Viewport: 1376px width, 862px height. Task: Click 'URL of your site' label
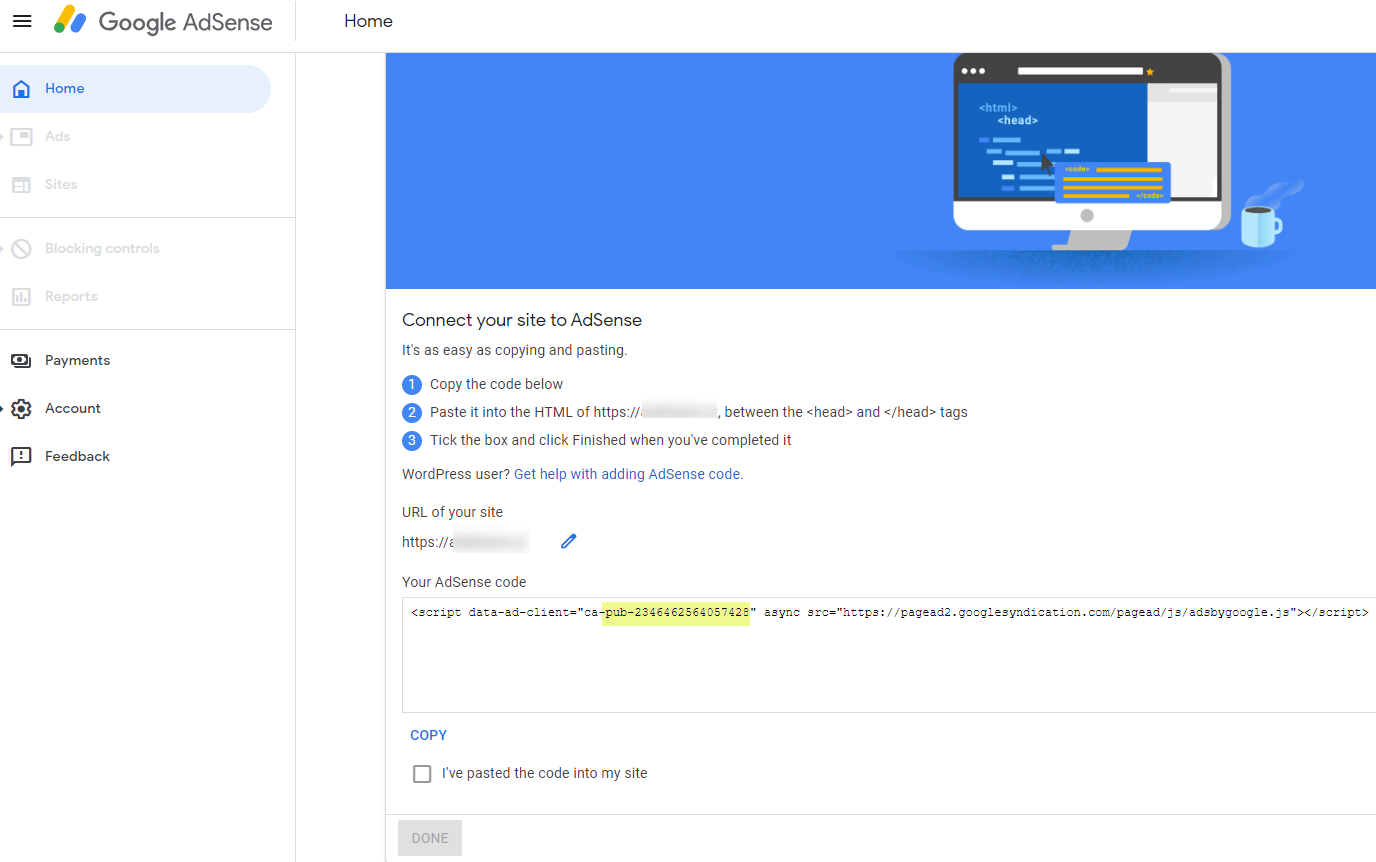click(452, 512)
